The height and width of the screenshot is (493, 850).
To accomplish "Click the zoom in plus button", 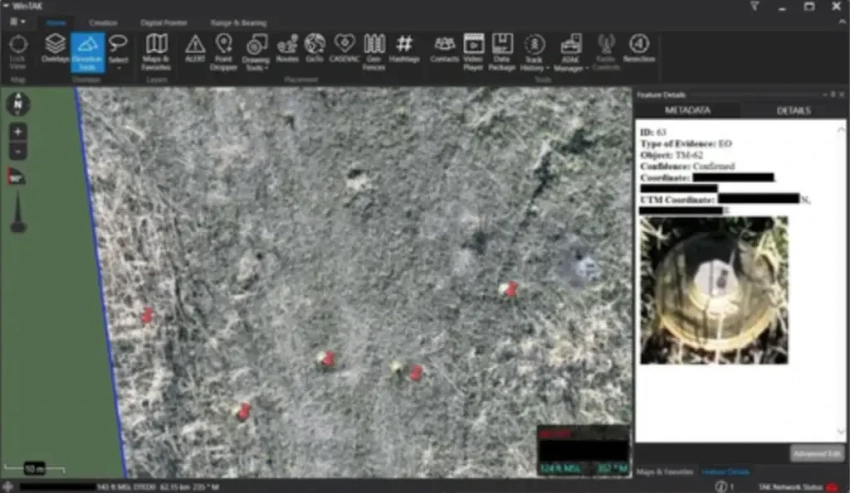I will 18,132.
